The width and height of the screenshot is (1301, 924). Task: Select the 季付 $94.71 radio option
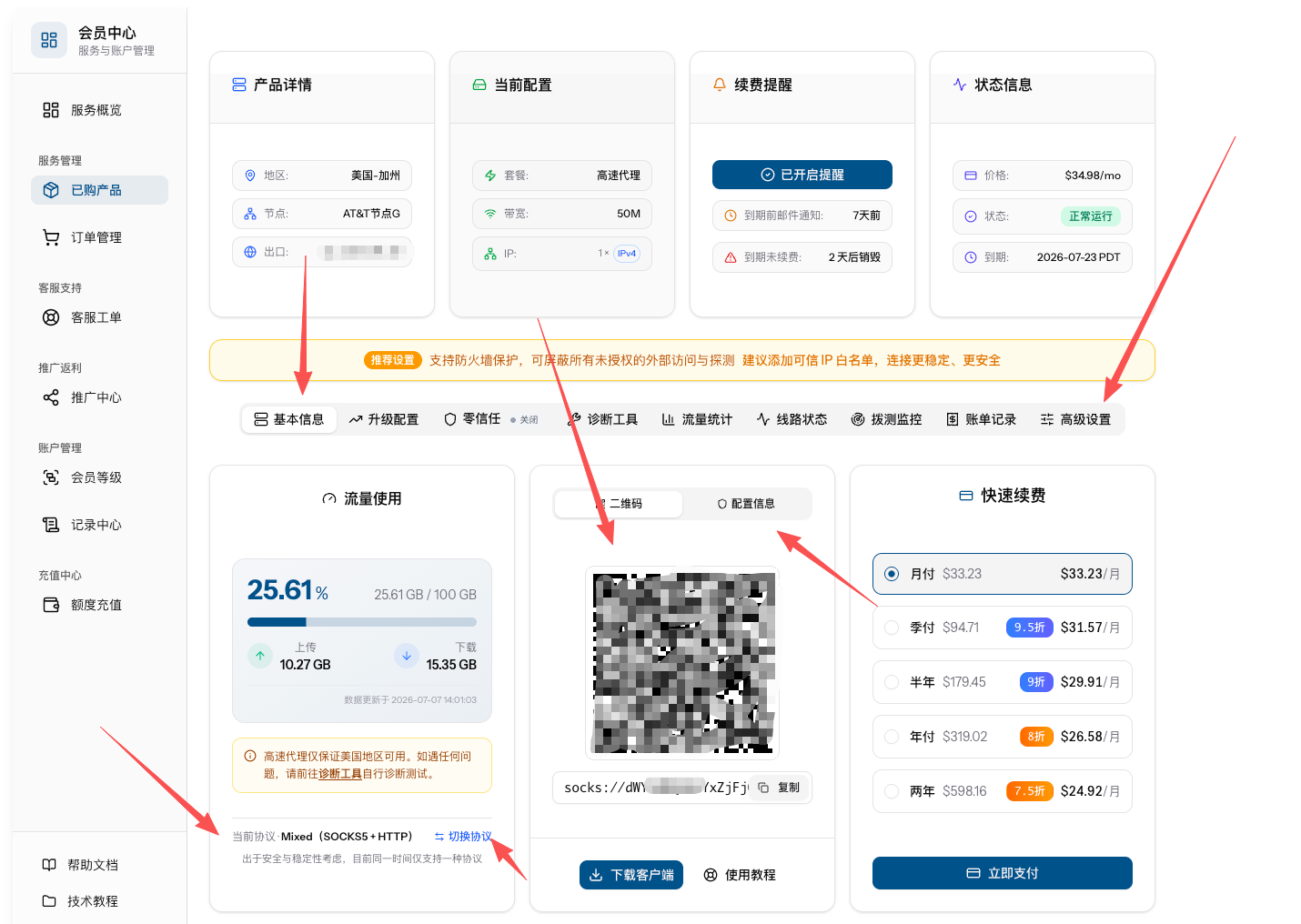pos(892,628)
